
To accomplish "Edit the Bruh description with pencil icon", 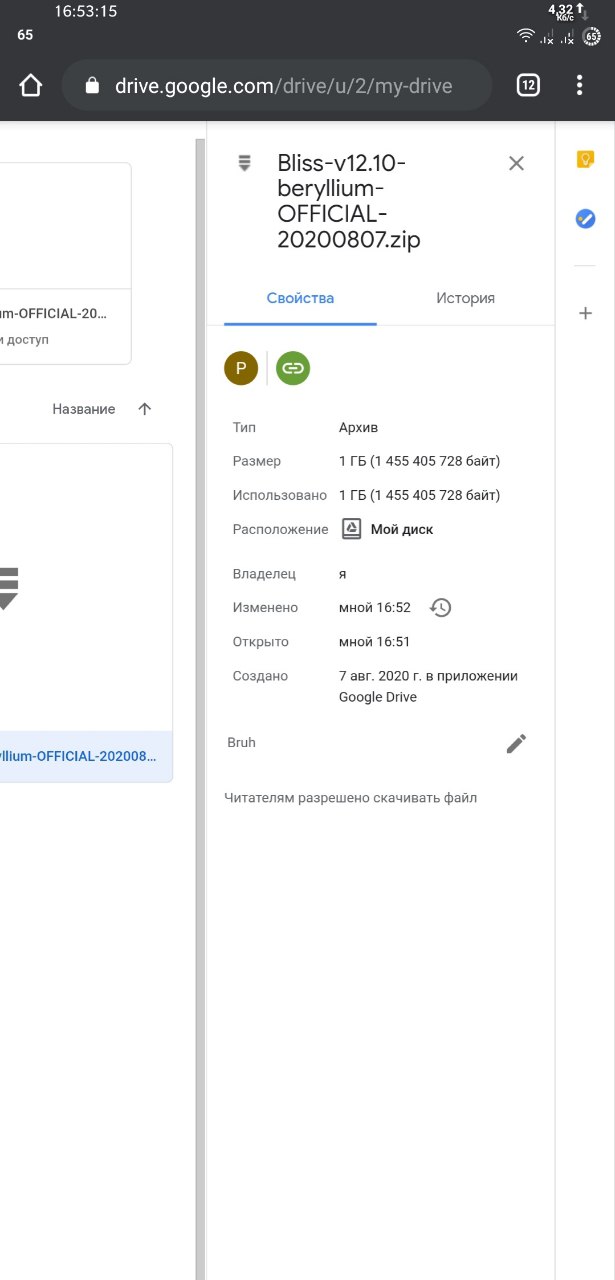I will coord(516,743).
